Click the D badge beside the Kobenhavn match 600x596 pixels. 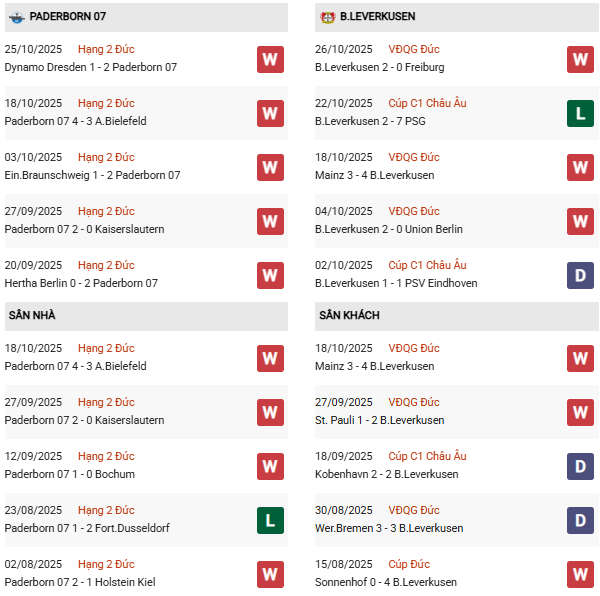[x=580, y=466]
